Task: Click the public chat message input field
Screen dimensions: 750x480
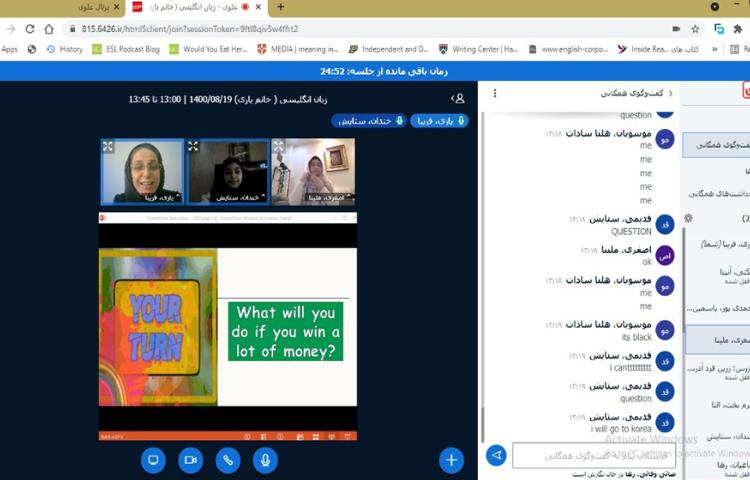Action: click(594, 455)
